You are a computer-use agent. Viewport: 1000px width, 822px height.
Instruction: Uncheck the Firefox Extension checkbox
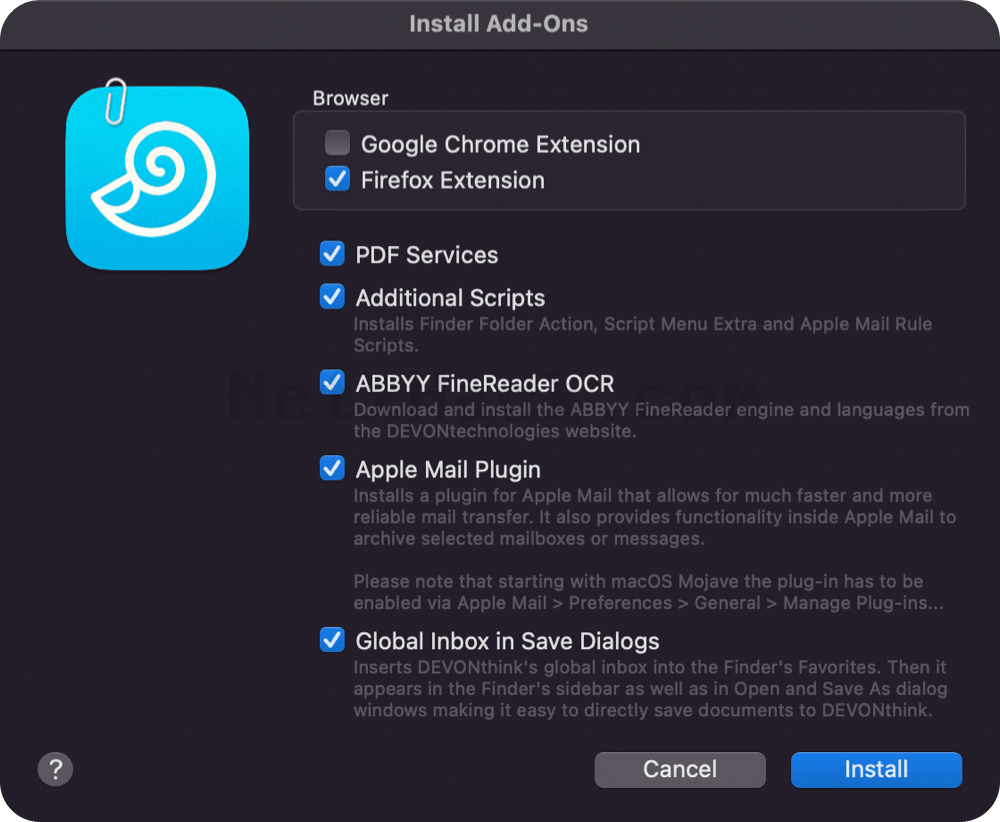click(x=337, y=179)
